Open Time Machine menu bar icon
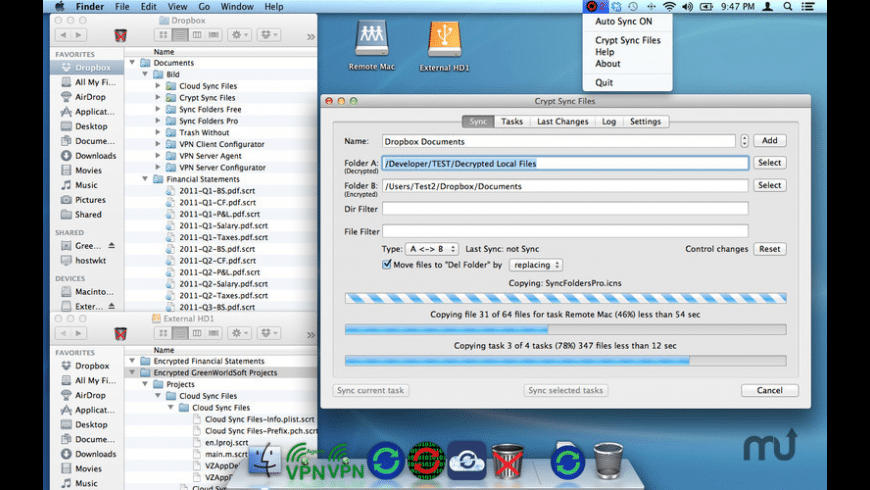This screenshot has width=870, height=490. point(633,7)
